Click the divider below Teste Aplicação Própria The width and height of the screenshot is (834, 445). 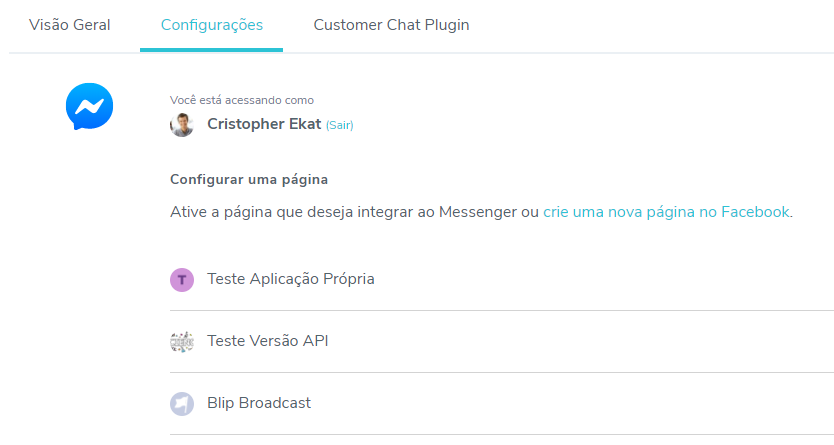coord(500,311)
